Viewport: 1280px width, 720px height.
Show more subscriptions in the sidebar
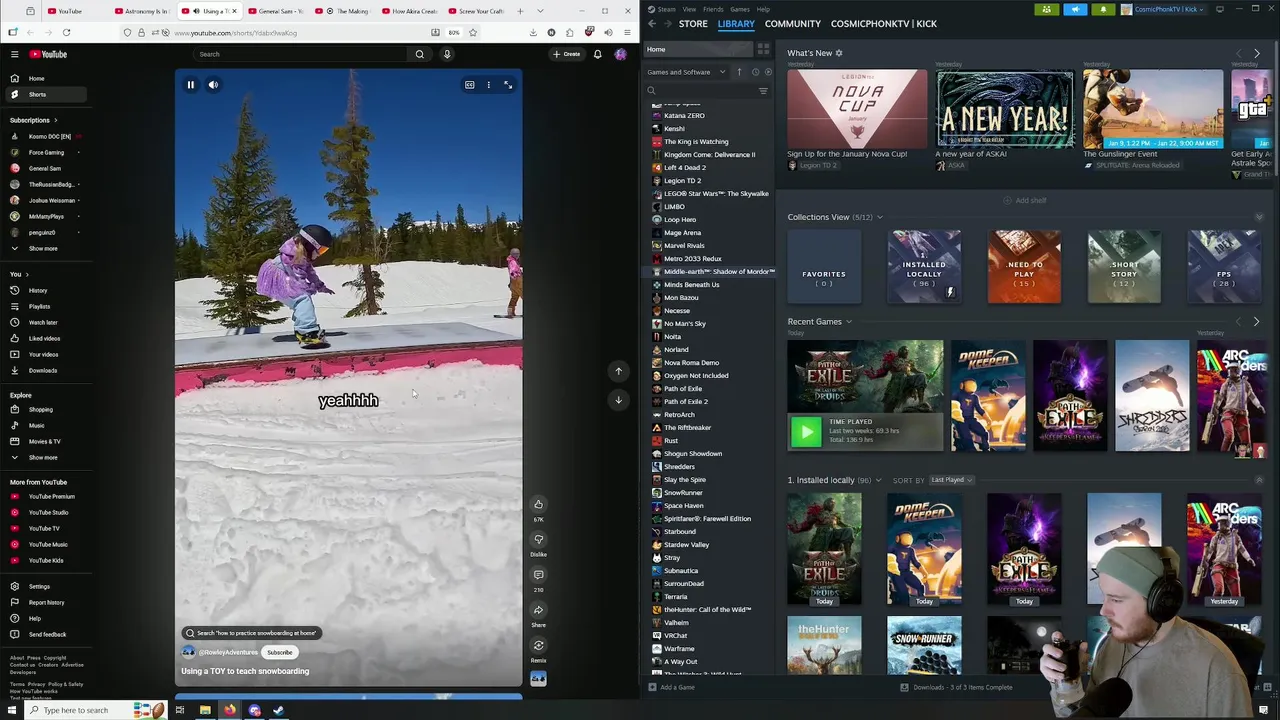[42, 248]
